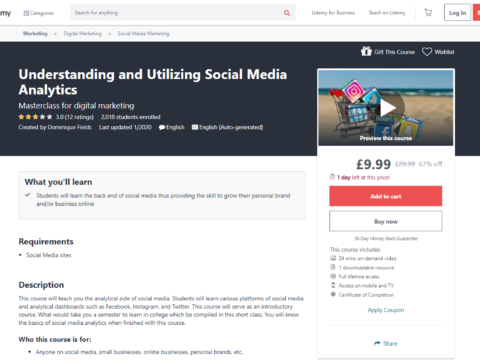
Task: Open the Categories grid menu
Action: click(x=39, y=13)
